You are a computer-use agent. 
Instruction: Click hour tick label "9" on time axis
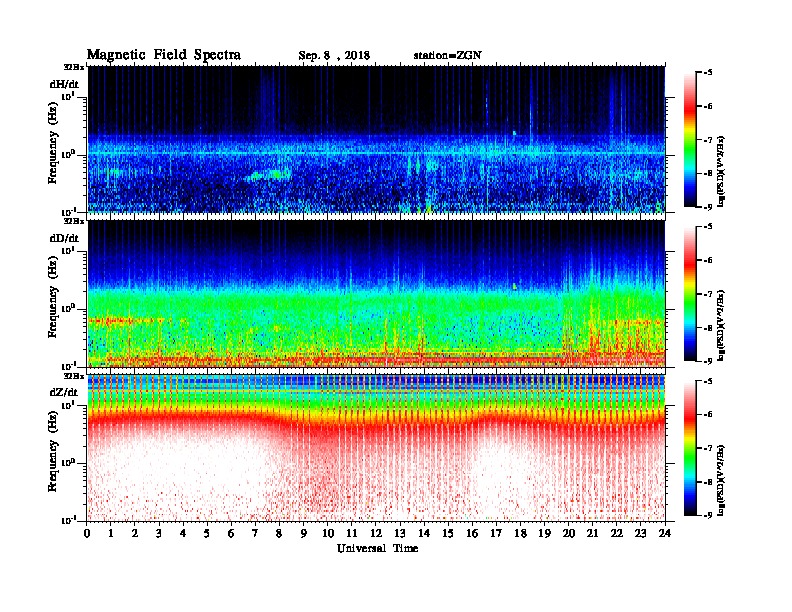pyautogui.click(x=304, y=534)
